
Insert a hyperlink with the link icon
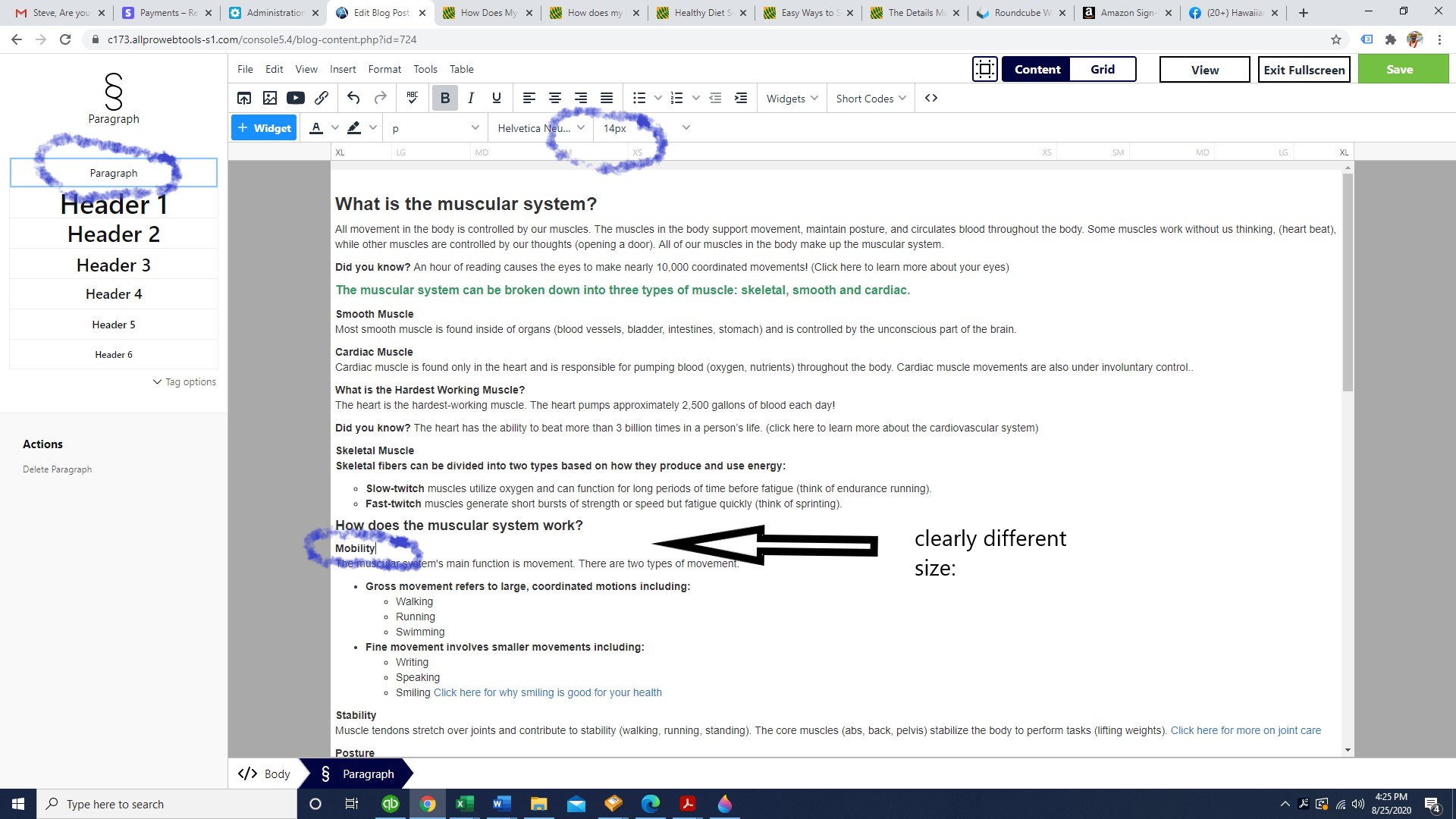(x=322, y=98)
